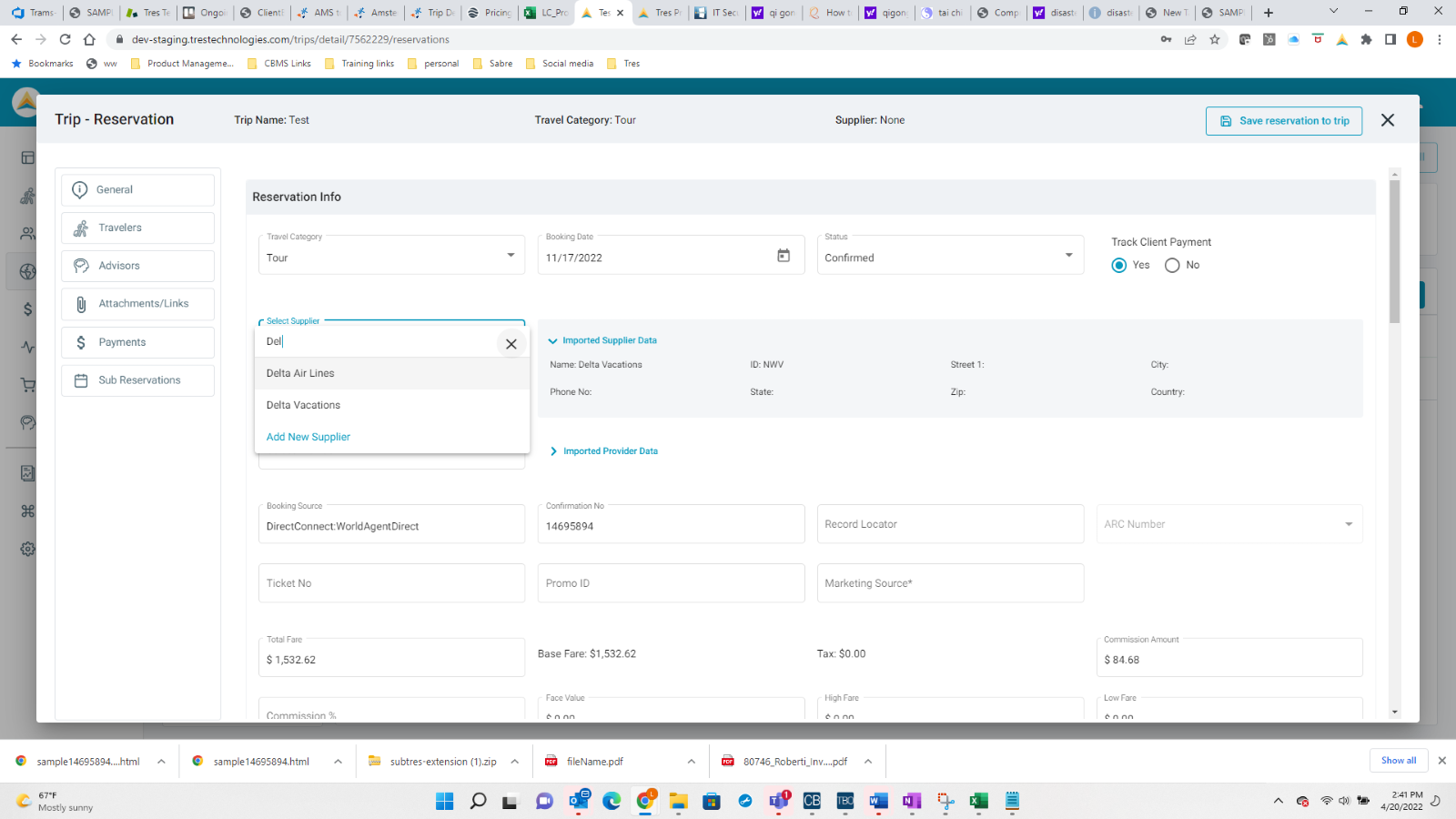
Task: Click the Commission Amount field
Action: 1229,658
